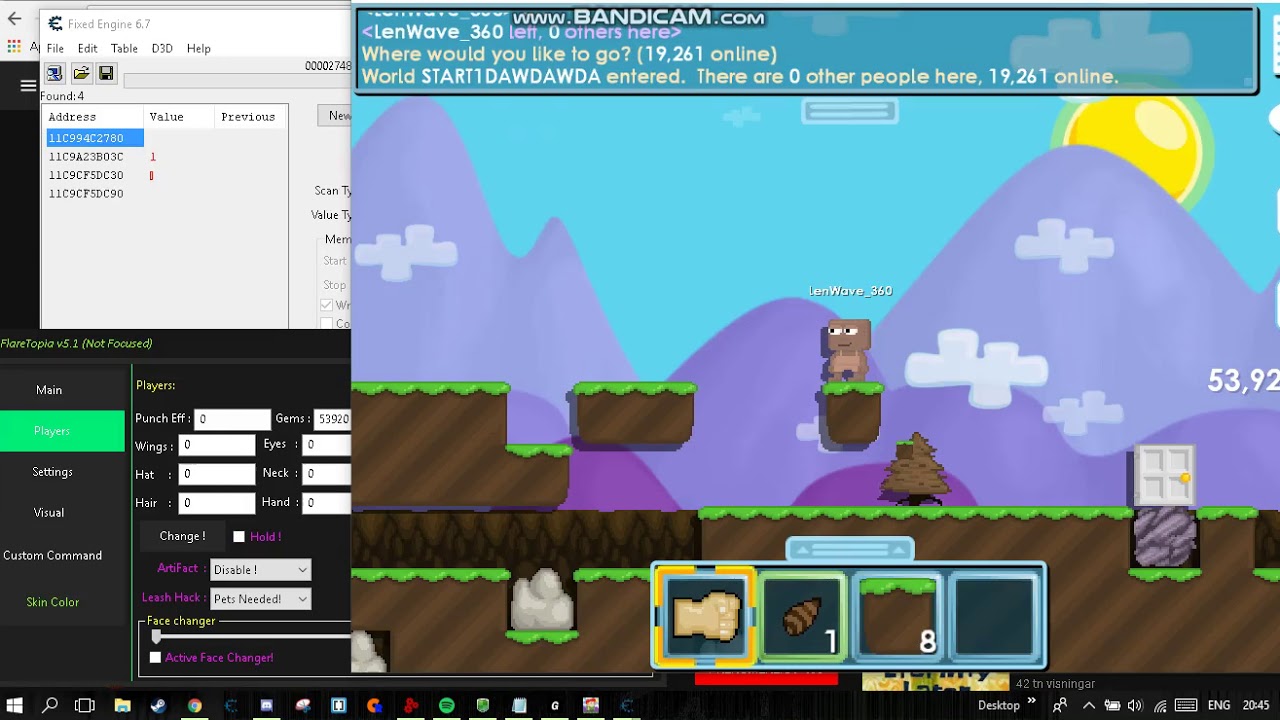Click the Address column header
1280x720 pixels.
pyautogui.click(x=94, y=117)
